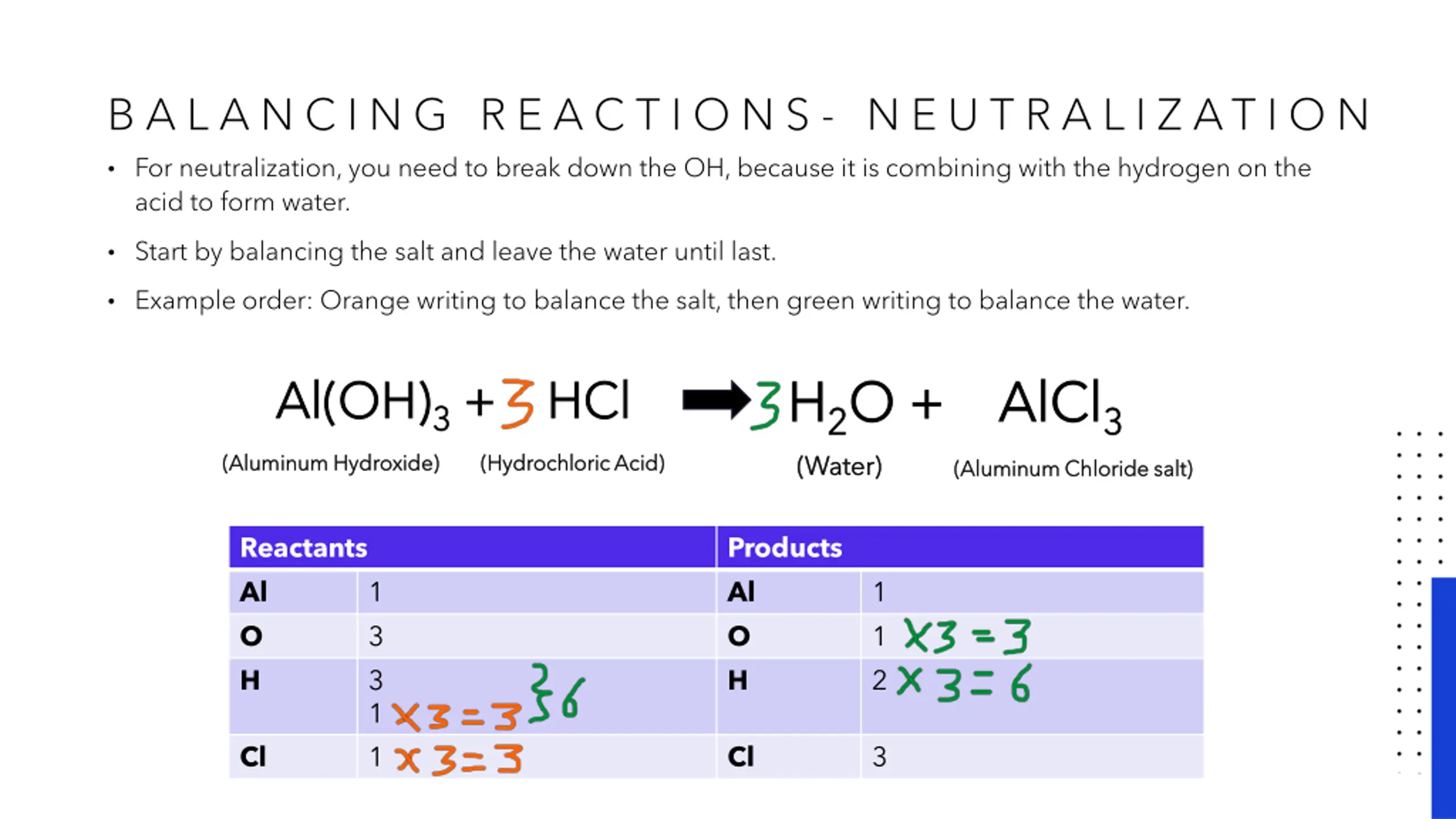Click the "(Aluminum Hydroxide)" label
The height and width of the screenshot is (819, 1456).
331,464
